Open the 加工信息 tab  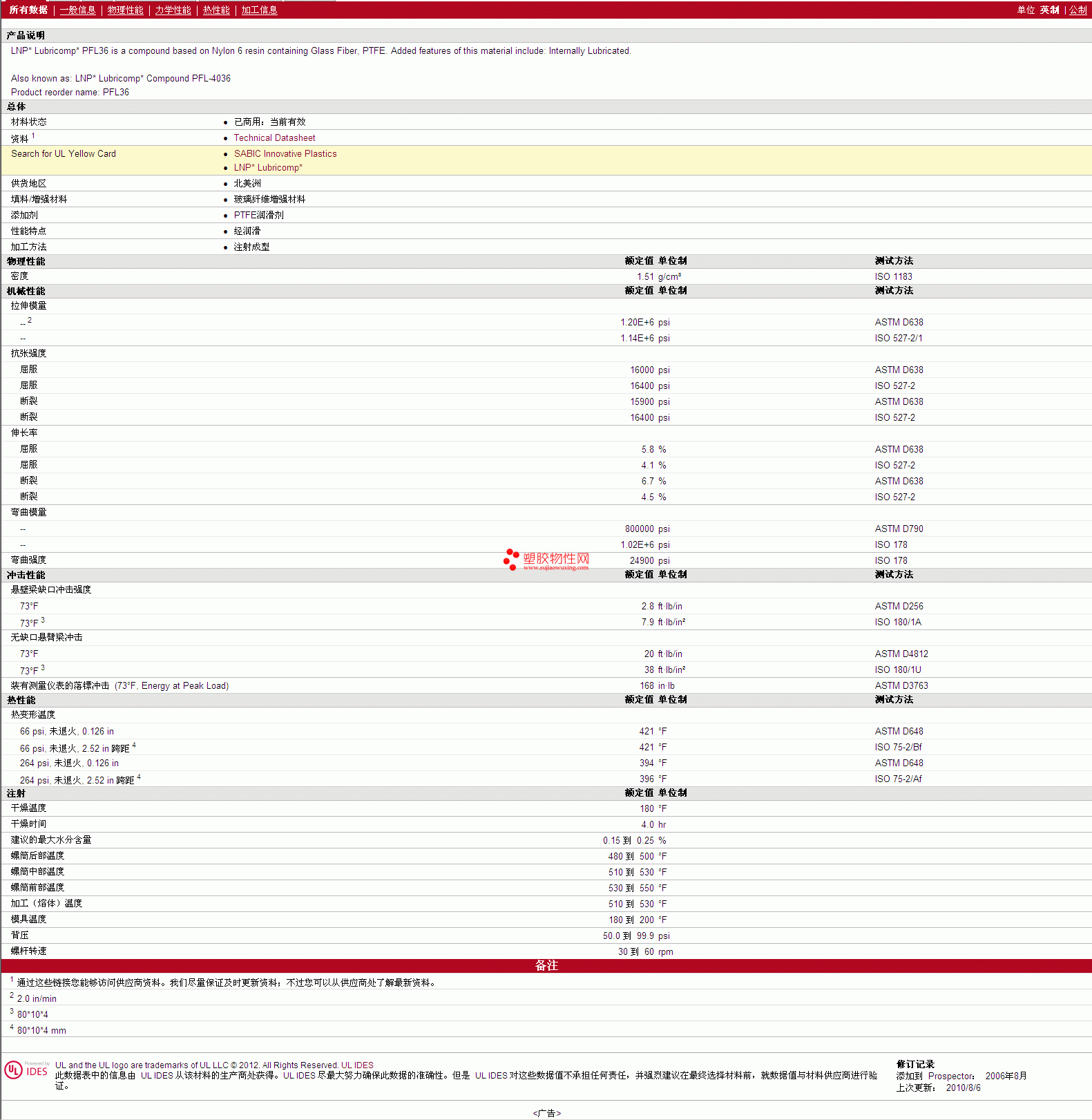point(259,10)
